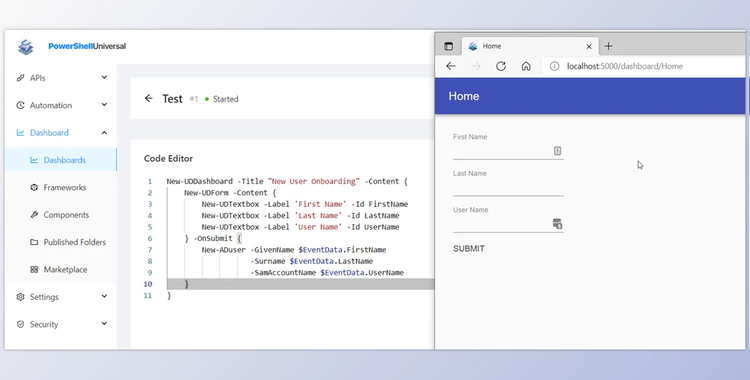Expand the APIs section

(104, 78)
